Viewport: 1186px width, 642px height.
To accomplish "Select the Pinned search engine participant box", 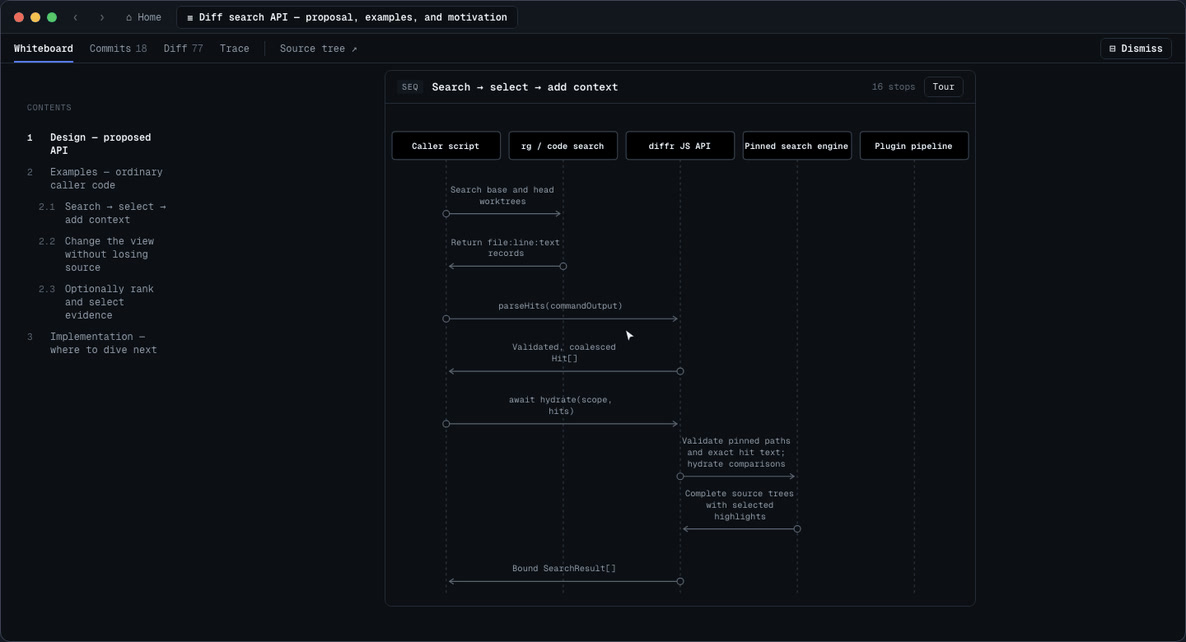I will (796, 146).
